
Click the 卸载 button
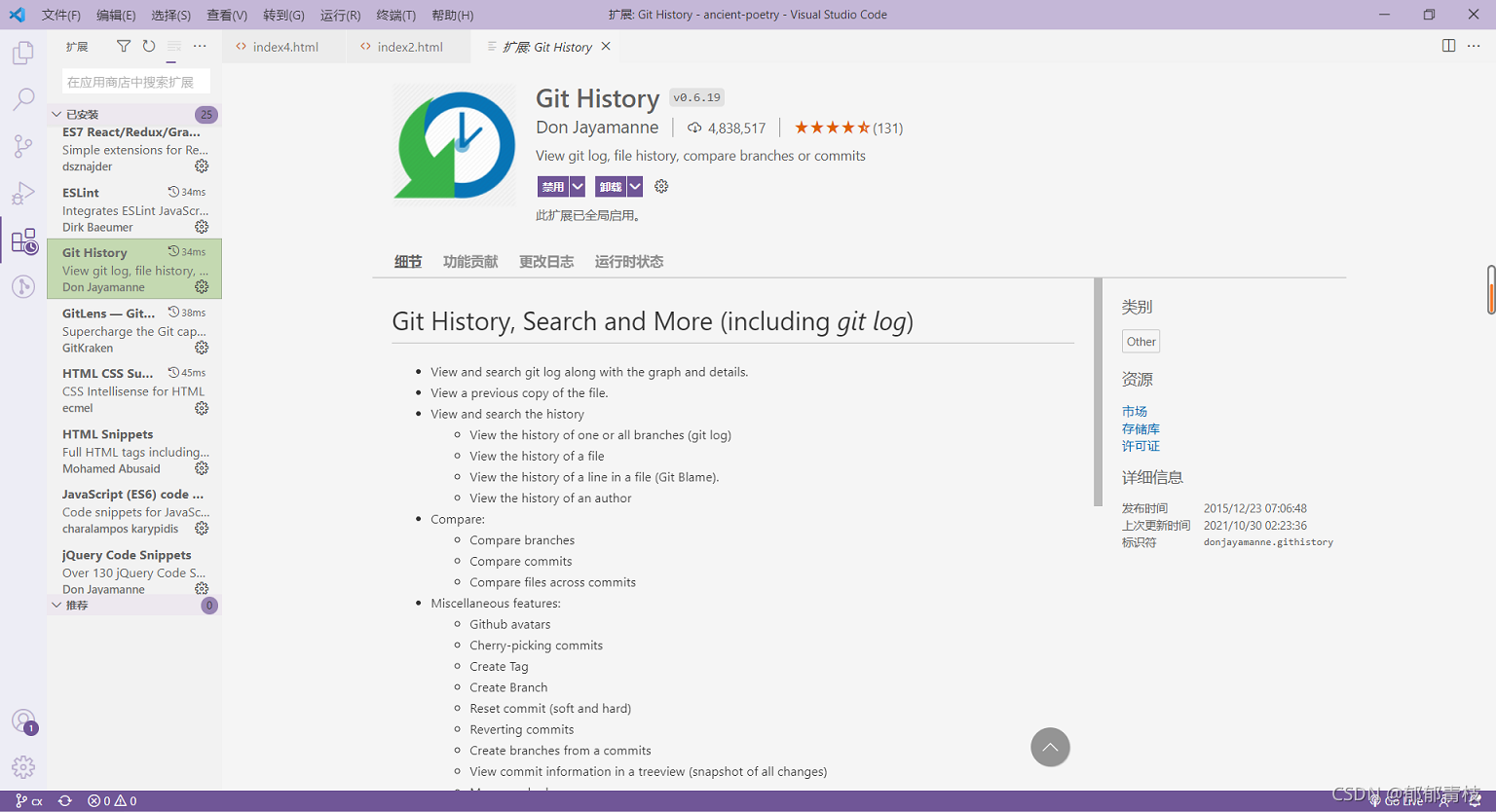point(611,186)
